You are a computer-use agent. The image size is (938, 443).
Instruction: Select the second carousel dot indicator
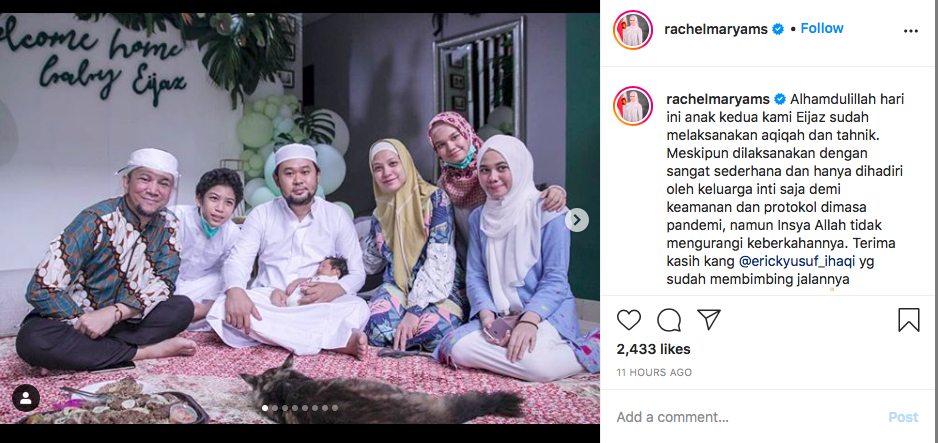tap(274, 408)
